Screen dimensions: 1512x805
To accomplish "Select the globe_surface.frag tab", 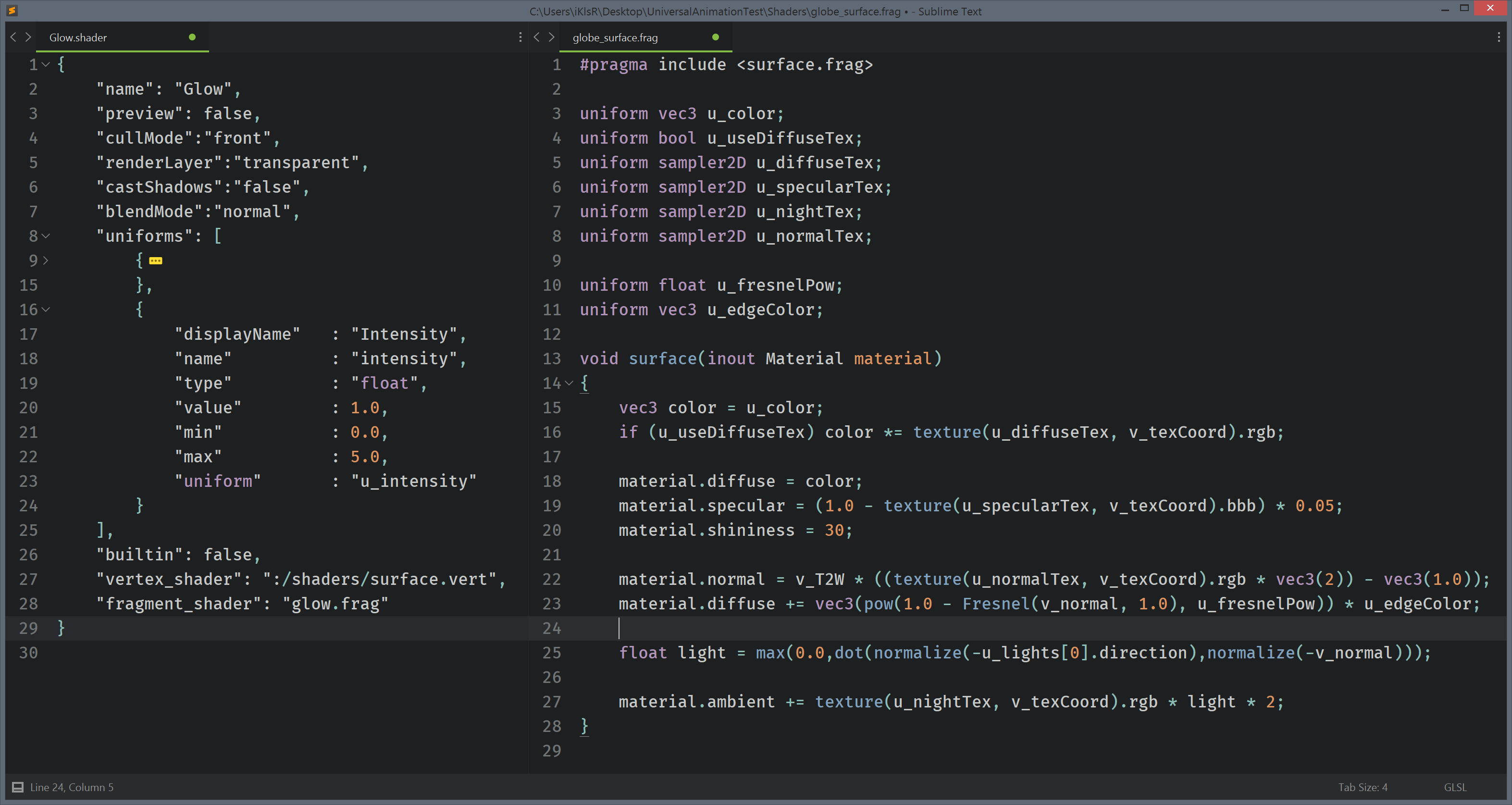I will coord(615,37).
